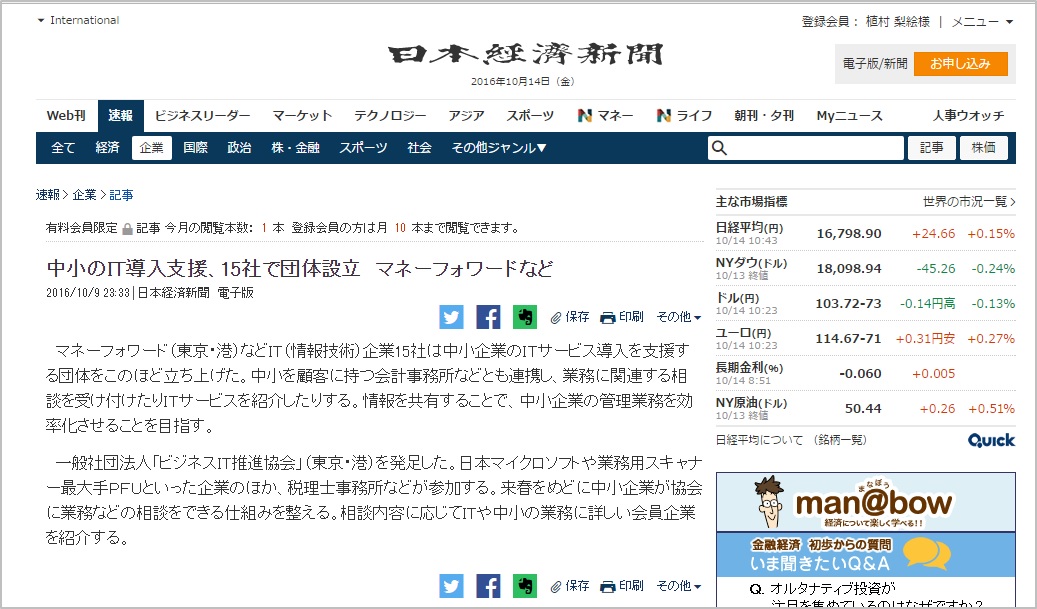
Task: Open 世界の市況一覧 link
Action: coord(968,202)
